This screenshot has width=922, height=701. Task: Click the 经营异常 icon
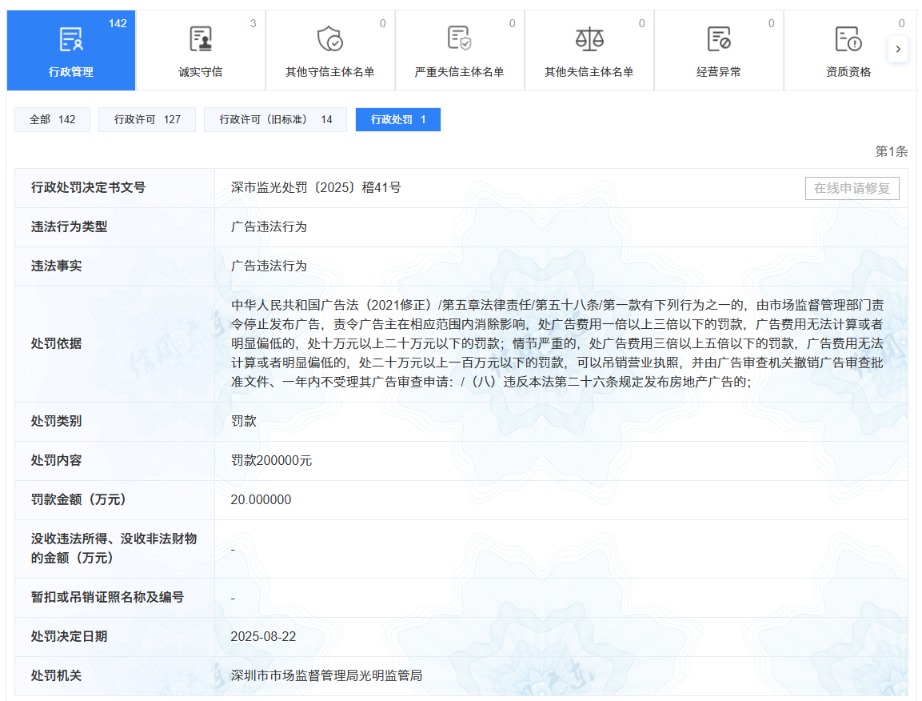719,39
